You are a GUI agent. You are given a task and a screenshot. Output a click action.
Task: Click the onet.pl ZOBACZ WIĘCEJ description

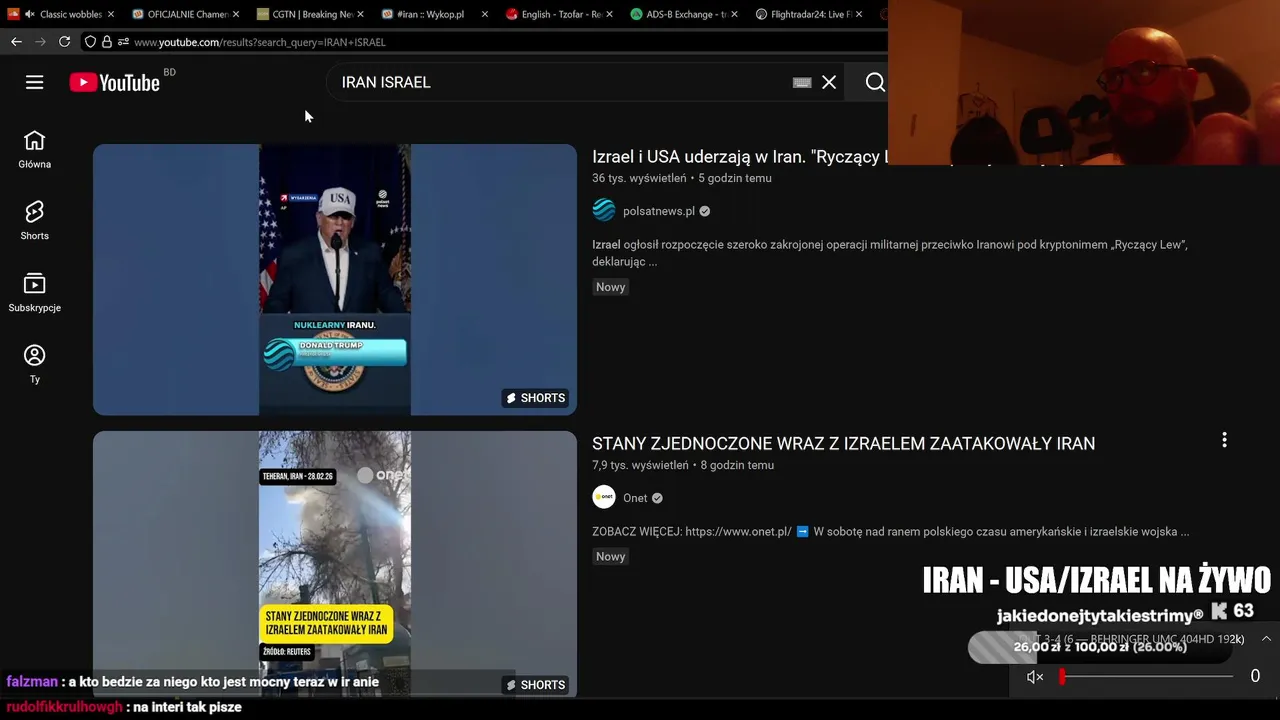click(890, 532)
